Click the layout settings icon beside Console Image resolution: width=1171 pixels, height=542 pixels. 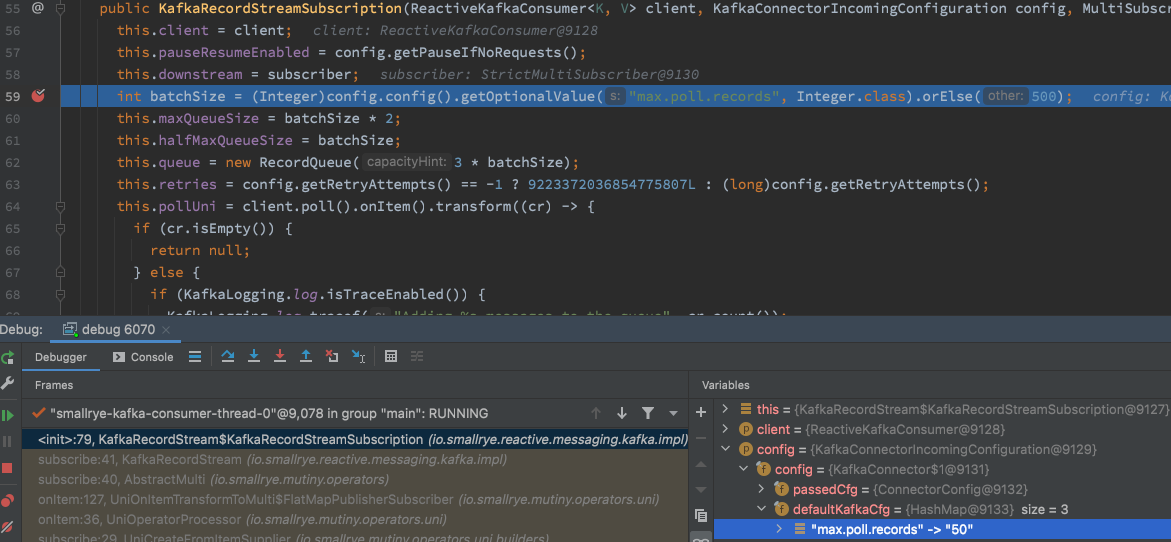[x=195, y=357]
